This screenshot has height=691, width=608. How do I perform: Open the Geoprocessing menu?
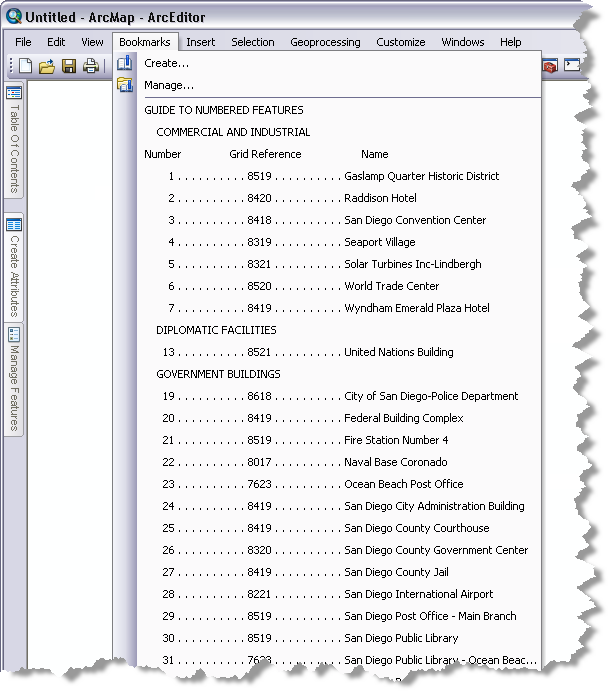(325, 42)
